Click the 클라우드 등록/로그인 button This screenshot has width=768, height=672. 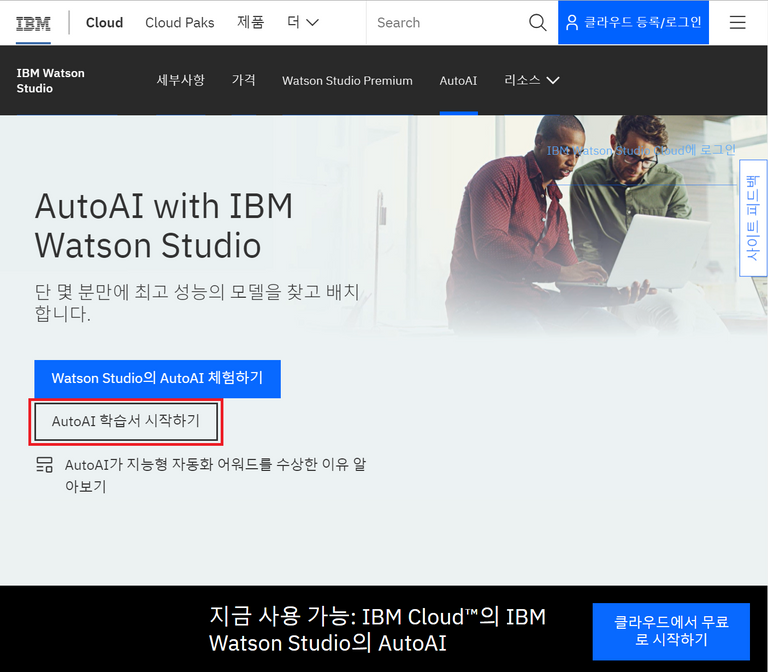click(x=633, y=23)
